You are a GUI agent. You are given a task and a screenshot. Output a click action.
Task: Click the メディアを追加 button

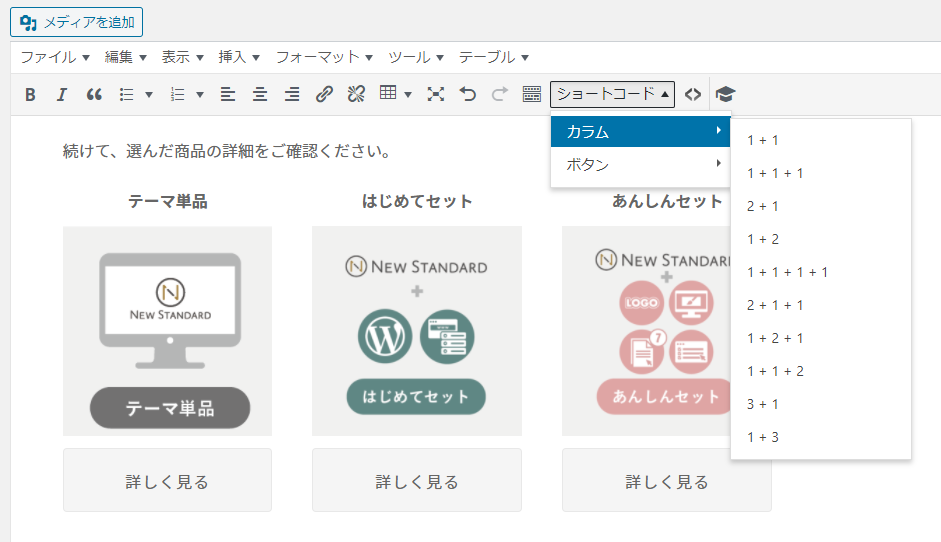pos(76,22)
